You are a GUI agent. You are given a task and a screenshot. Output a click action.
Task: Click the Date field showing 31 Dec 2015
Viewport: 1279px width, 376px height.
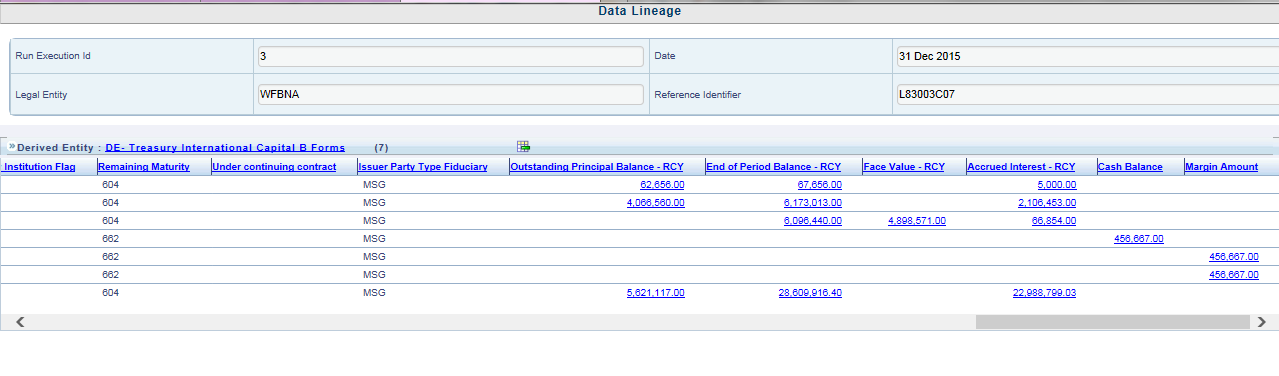(x=1087, y=57)
